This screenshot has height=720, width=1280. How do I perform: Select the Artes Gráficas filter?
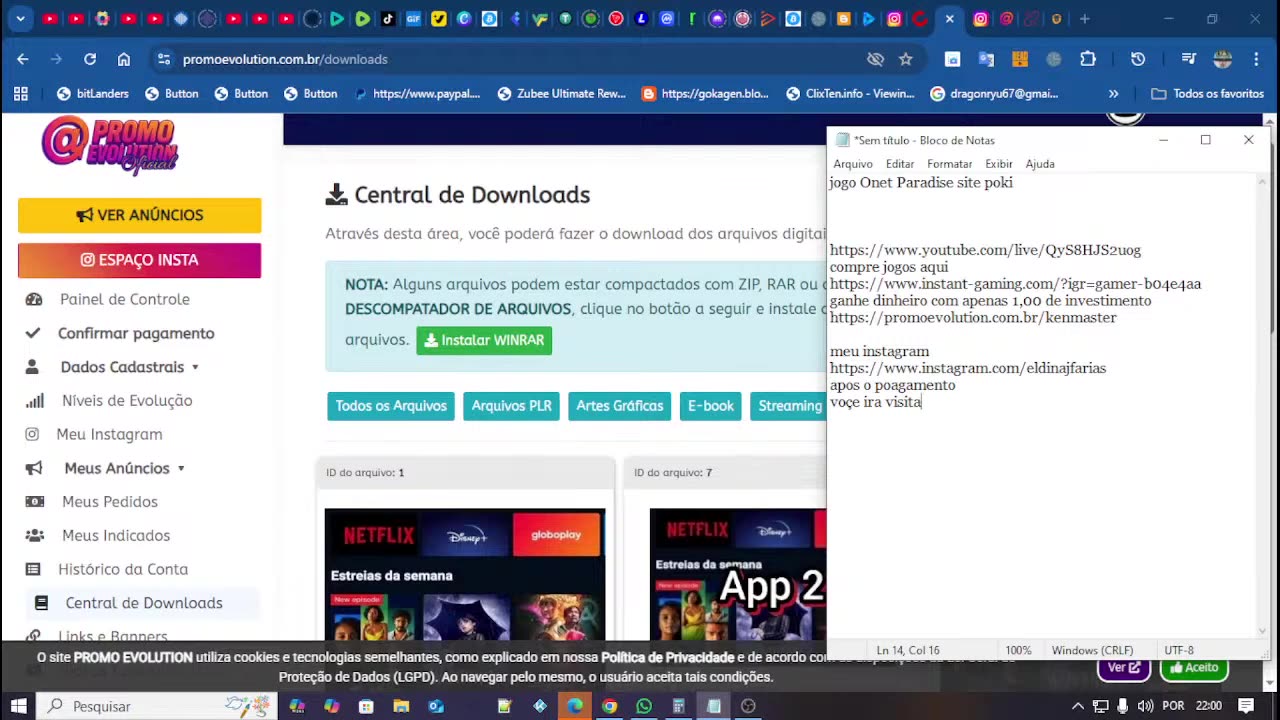619,406
